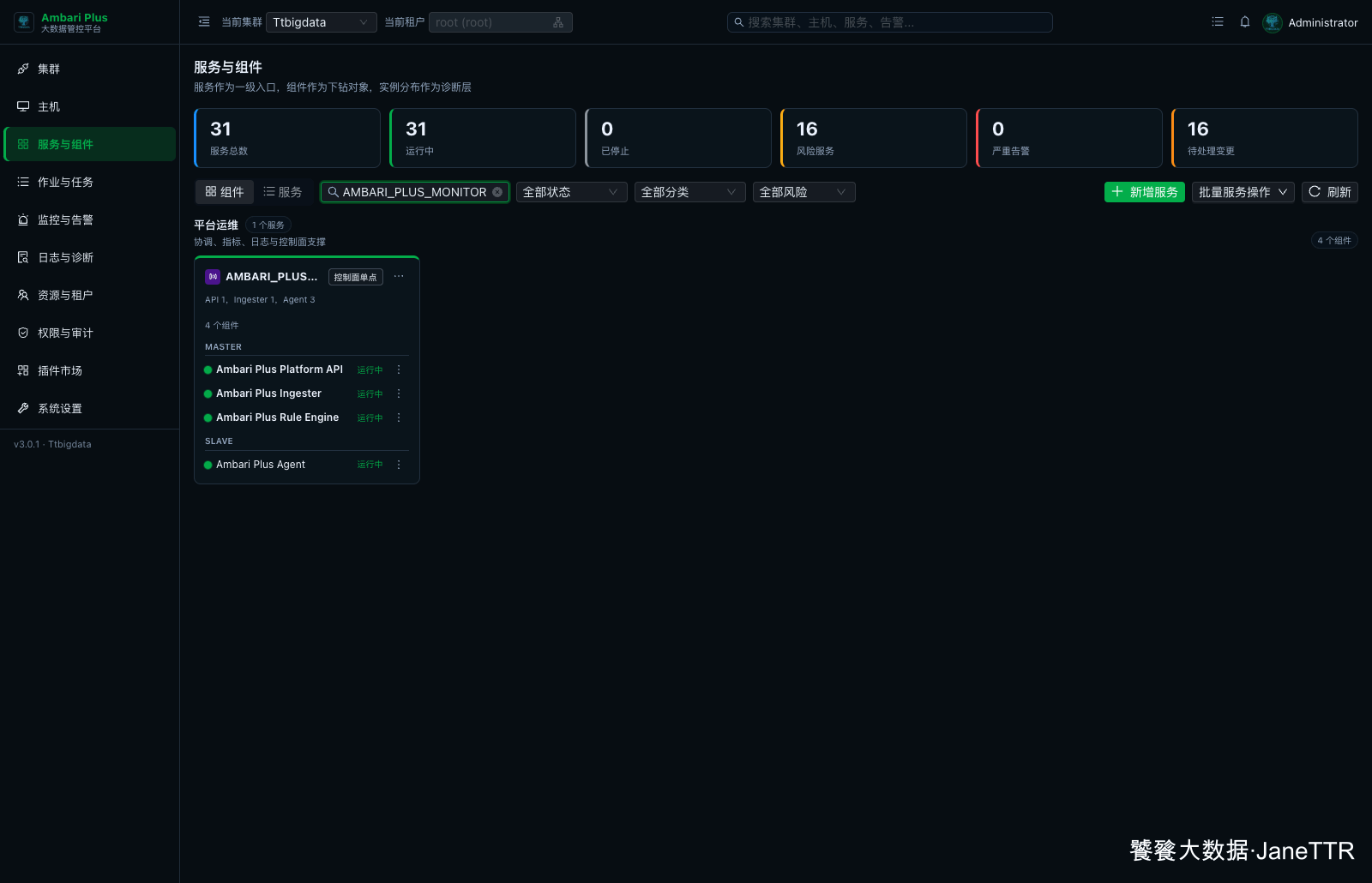The image size is (1372, 883).
Task: Click the purple AMBARI_PLUS service icon
Action: (213, 276)
